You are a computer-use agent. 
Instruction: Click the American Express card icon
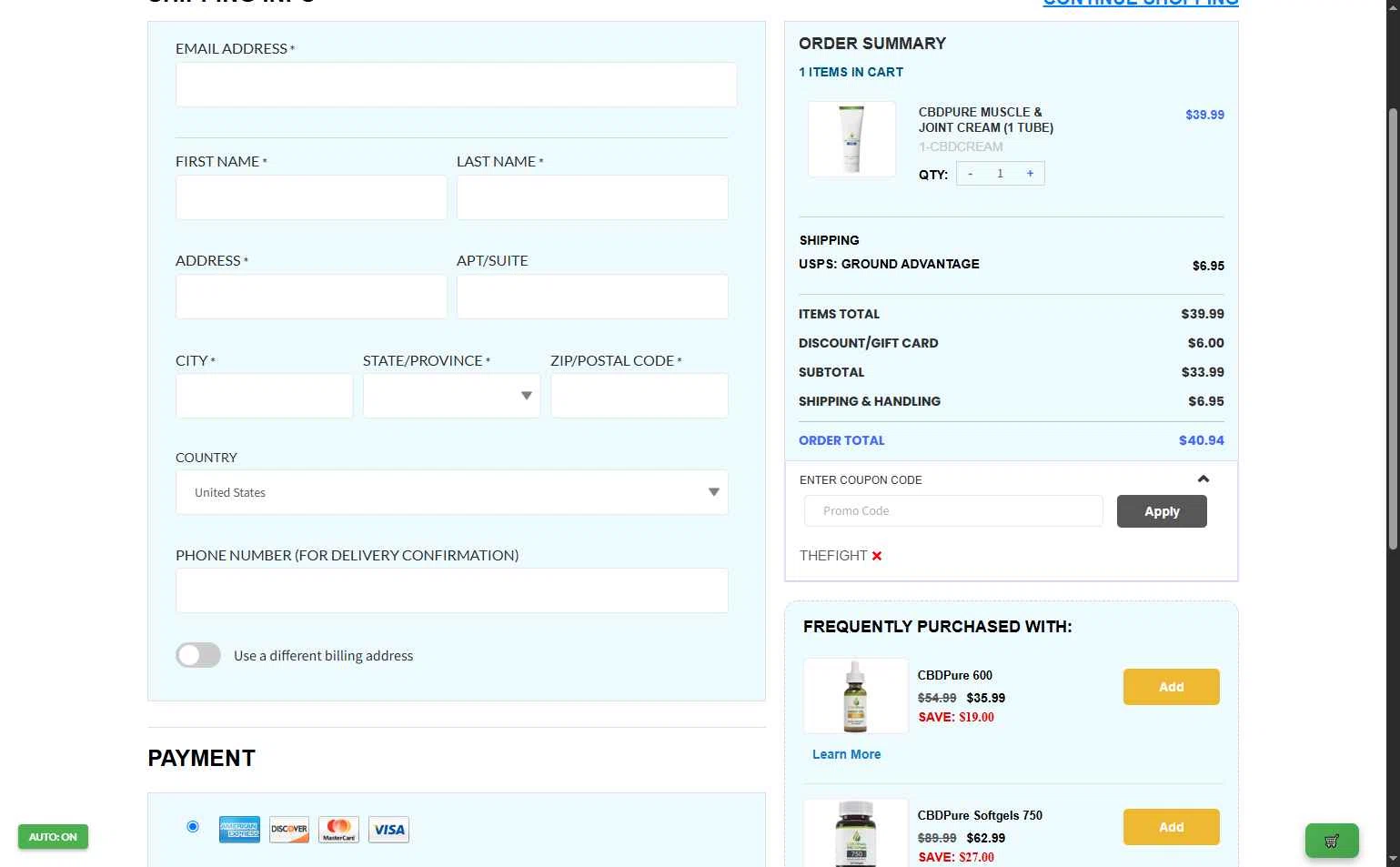coord(239,830)
